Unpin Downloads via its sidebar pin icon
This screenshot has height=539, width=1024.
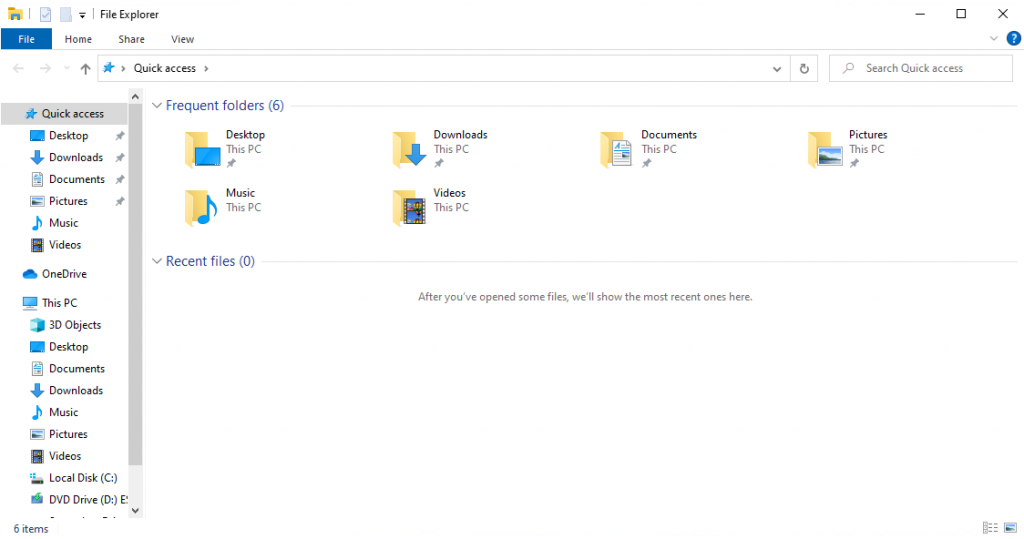click(x=120, y=157)
